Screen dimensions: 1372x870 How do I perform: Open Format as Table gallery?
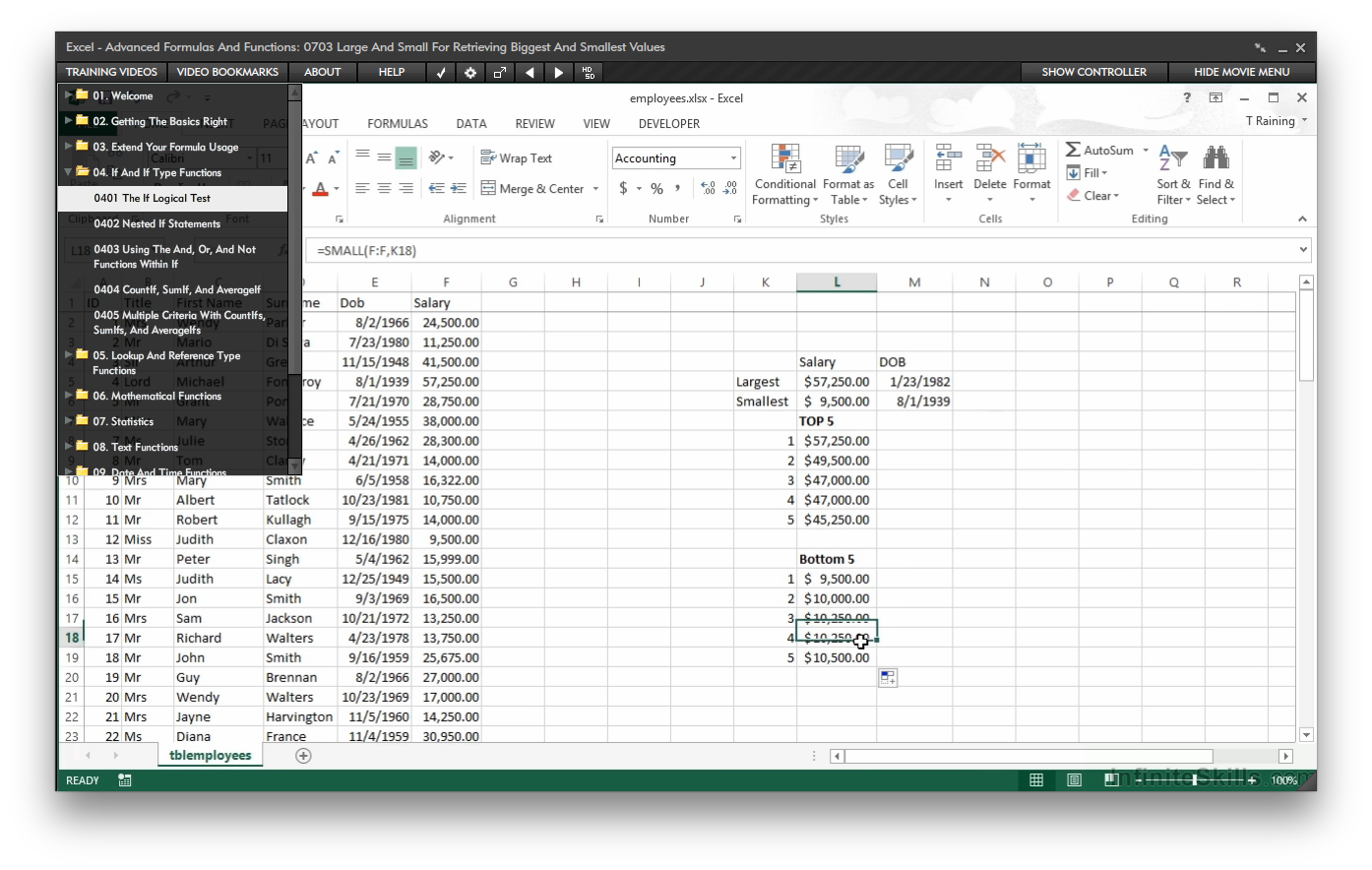point(847,174)
